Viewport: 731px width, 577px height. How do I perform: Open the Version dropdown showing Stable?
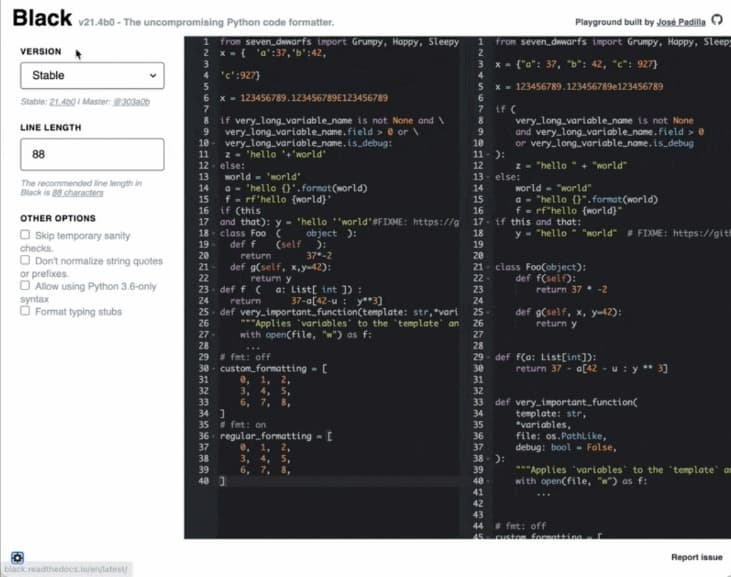pos(92,76)
